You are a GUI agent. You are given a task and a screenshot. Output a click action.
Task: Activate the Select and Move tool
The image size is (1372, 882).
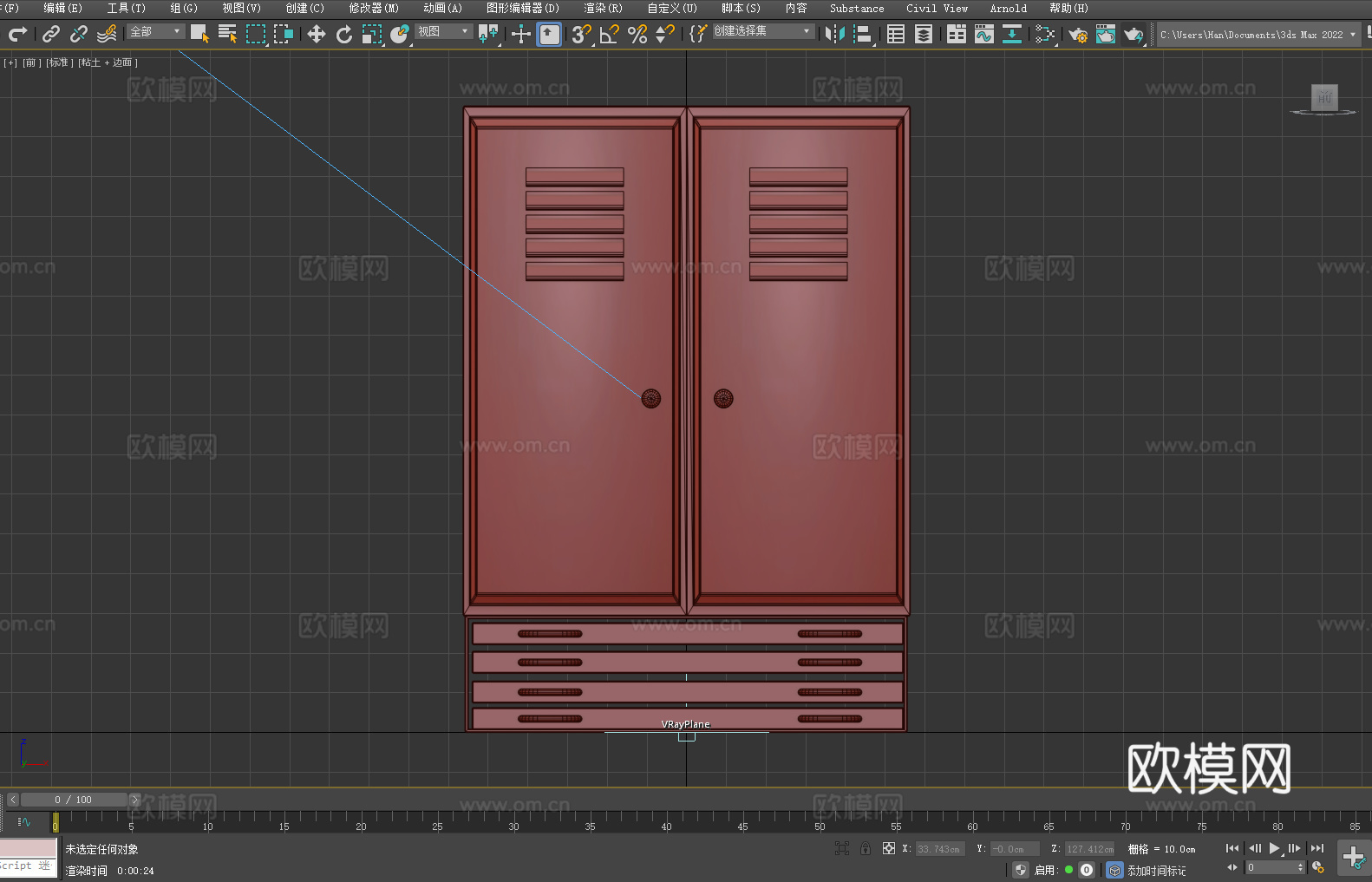click(317, 34)
